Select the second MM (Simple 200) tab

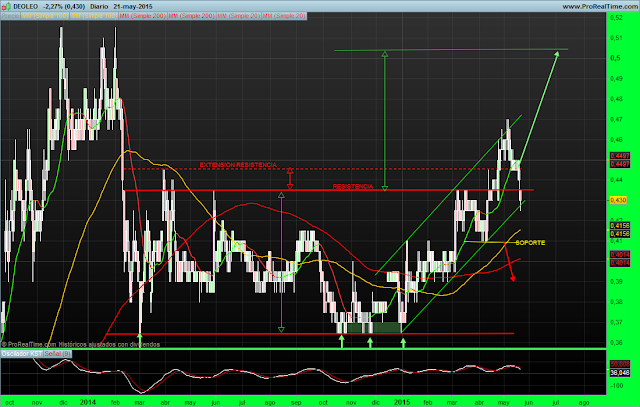click(x=191, y=16)
